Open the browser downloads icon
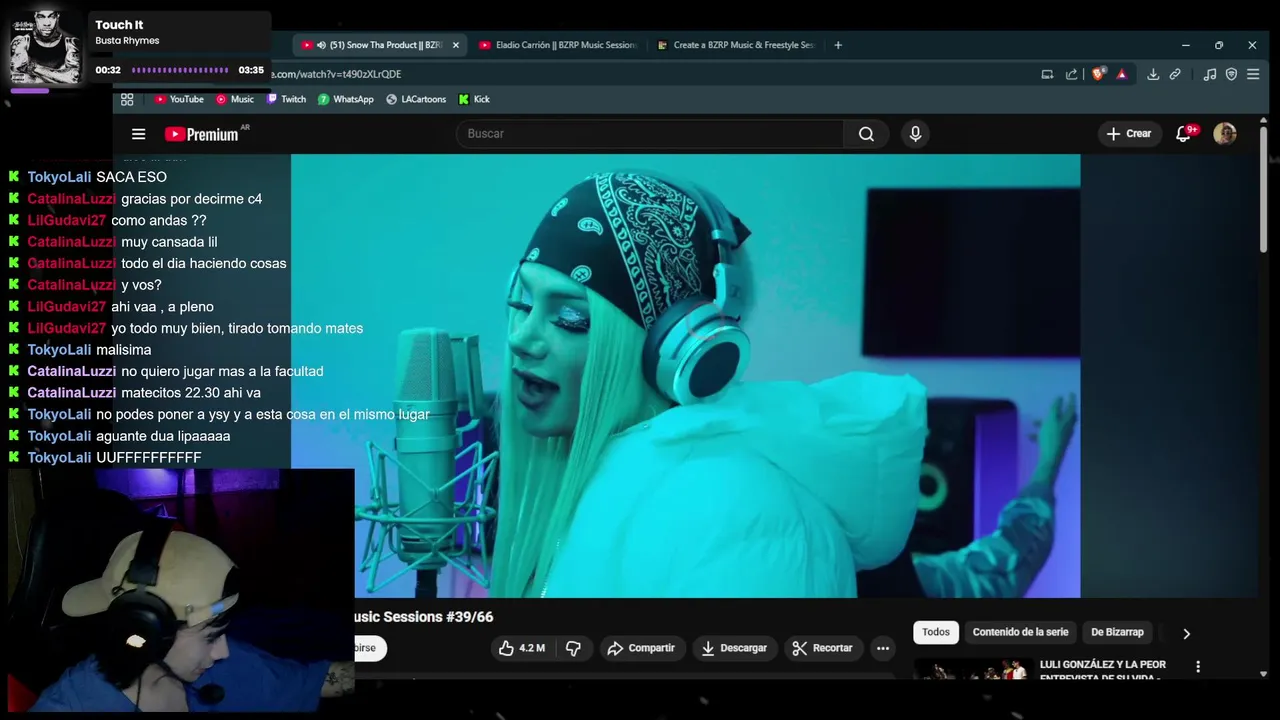The height and width of the screenshot is (720, 1280). tap(1153, 74)
